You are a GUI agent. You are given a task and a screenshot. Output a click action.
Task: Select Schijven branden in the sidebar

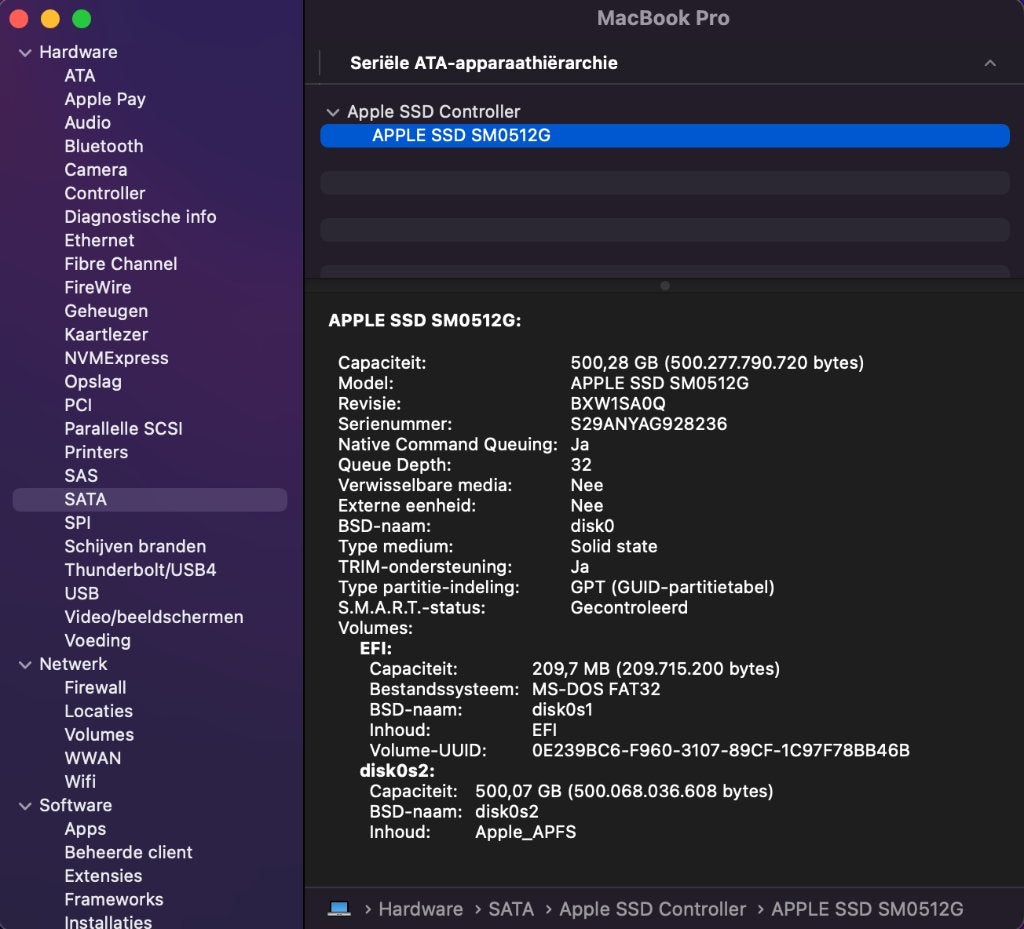click(x=135, y=546)
